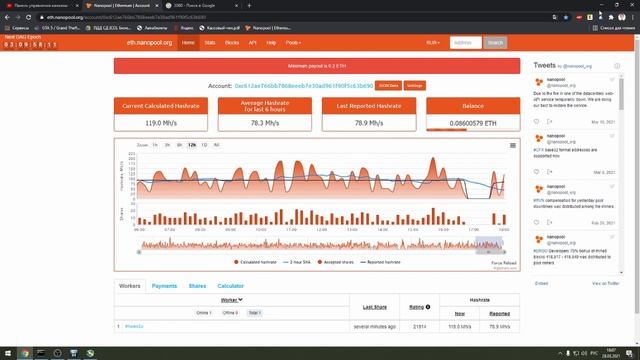640x360 pixels.
Task: Click the account address link
Action: click(304, 86)
